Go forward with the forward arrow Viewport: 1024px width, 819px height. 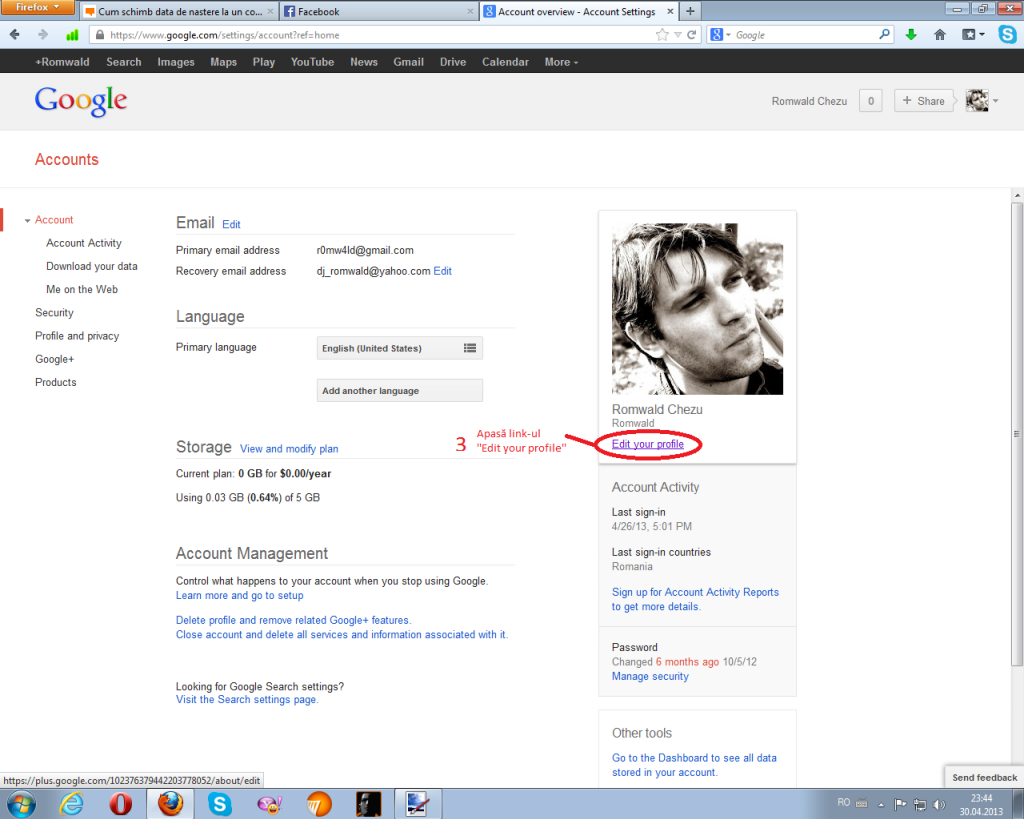click(42, 35)
